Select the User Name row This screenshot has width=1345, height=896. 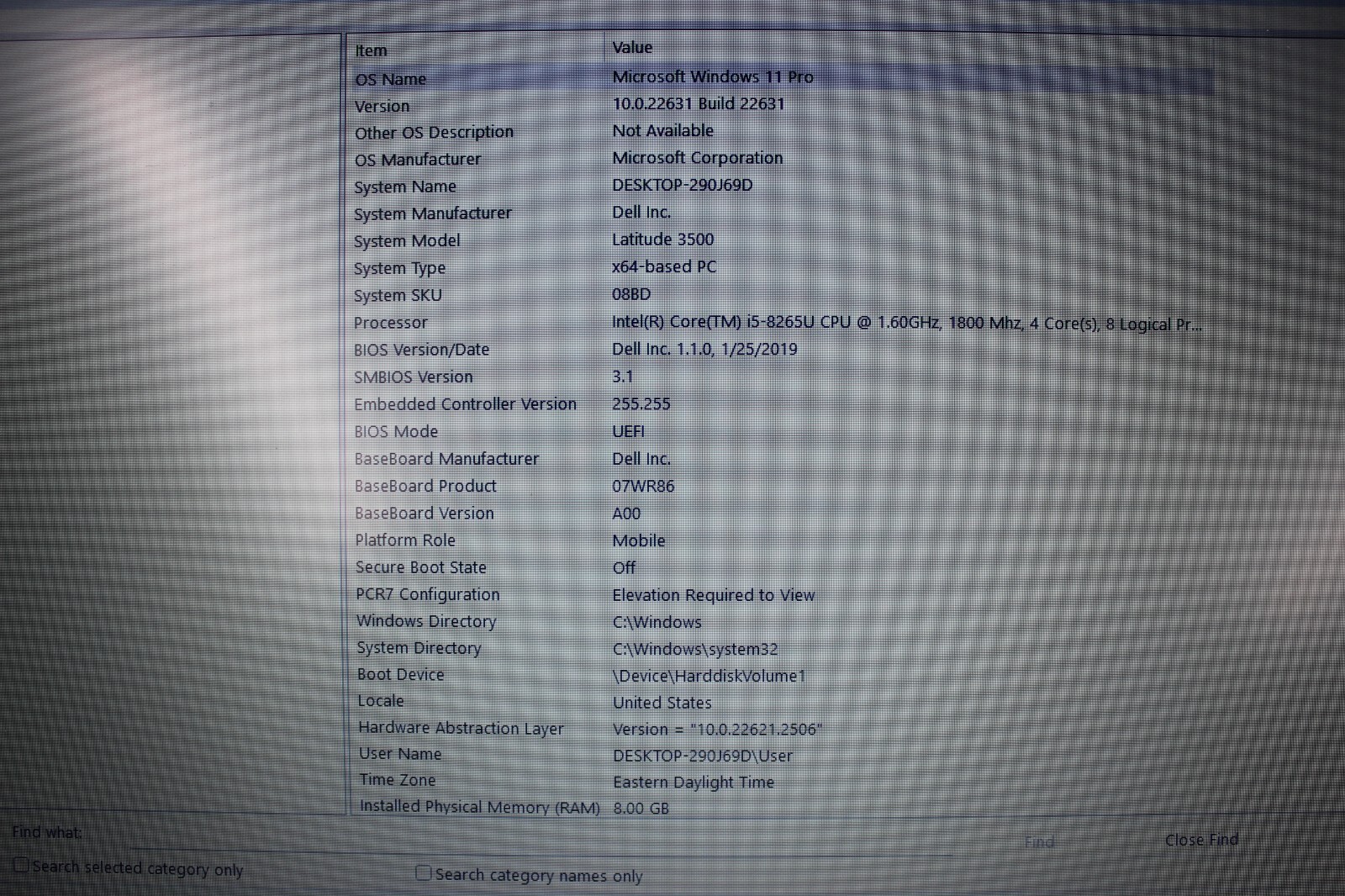400,754
